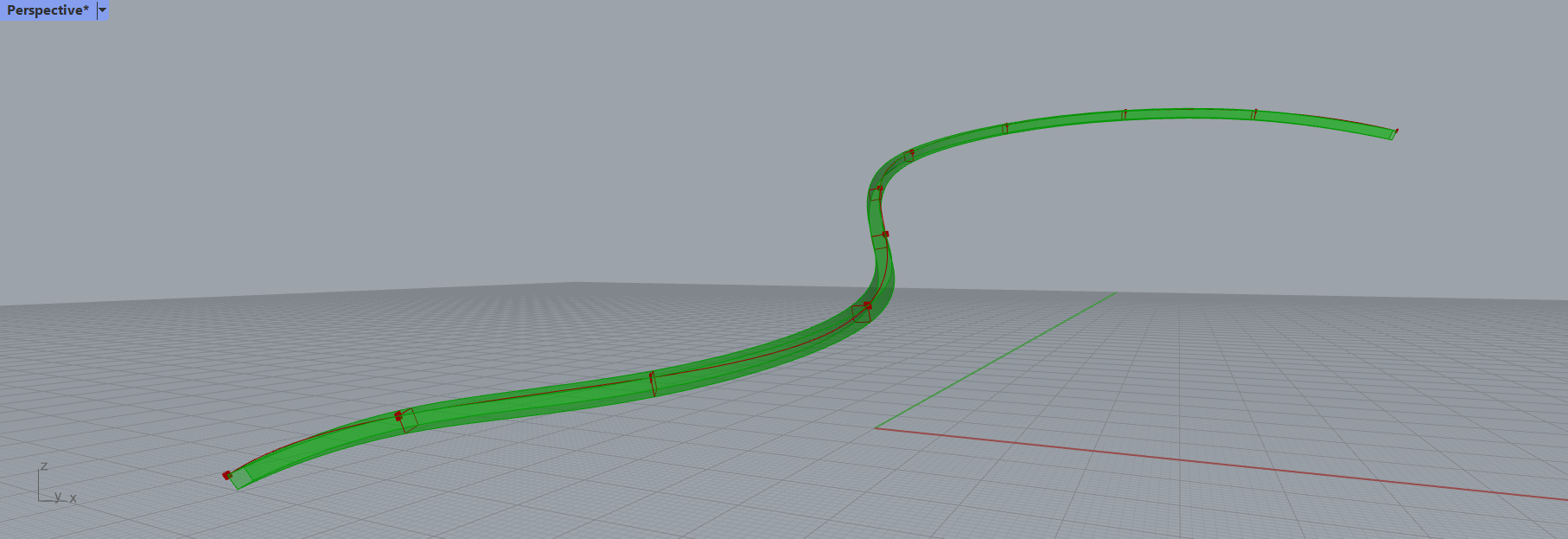This screenshot has width=1568, height=539.
Task: Select red point midway up the S-bend
Action: tap(885, 234)
